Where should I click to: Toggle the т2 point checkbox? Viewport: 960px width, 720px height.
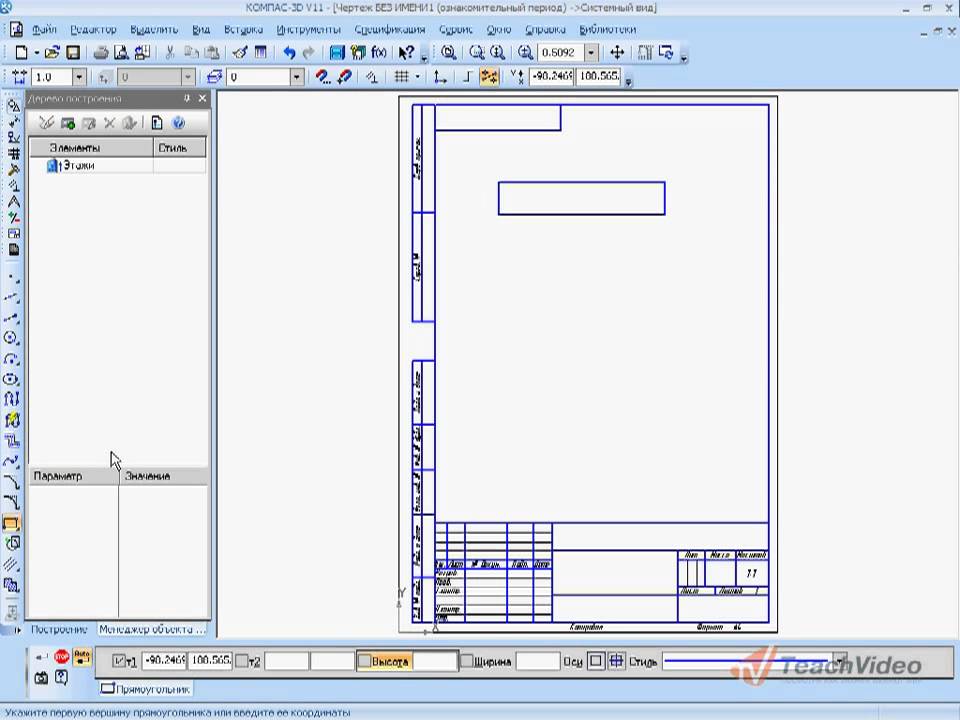point(241,662)
